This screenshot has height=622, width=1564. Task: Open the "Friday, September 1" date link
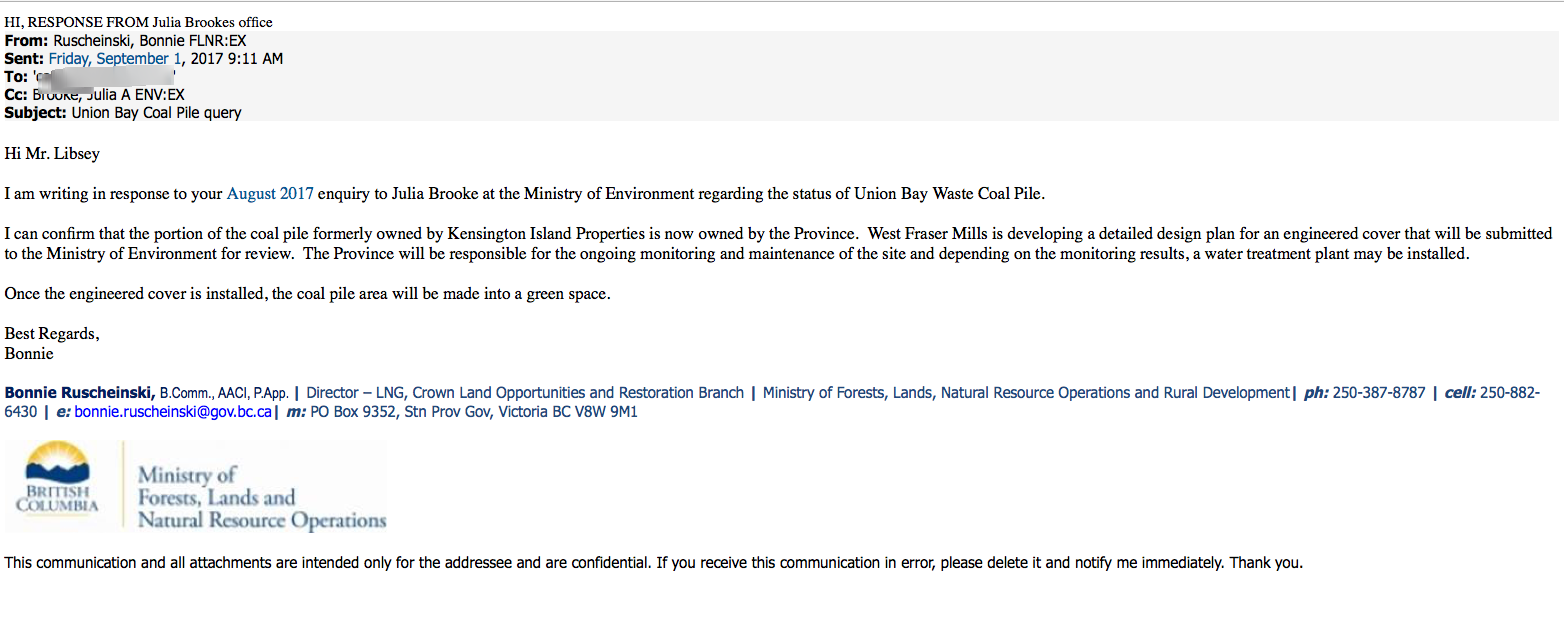[x=115, y=59]
